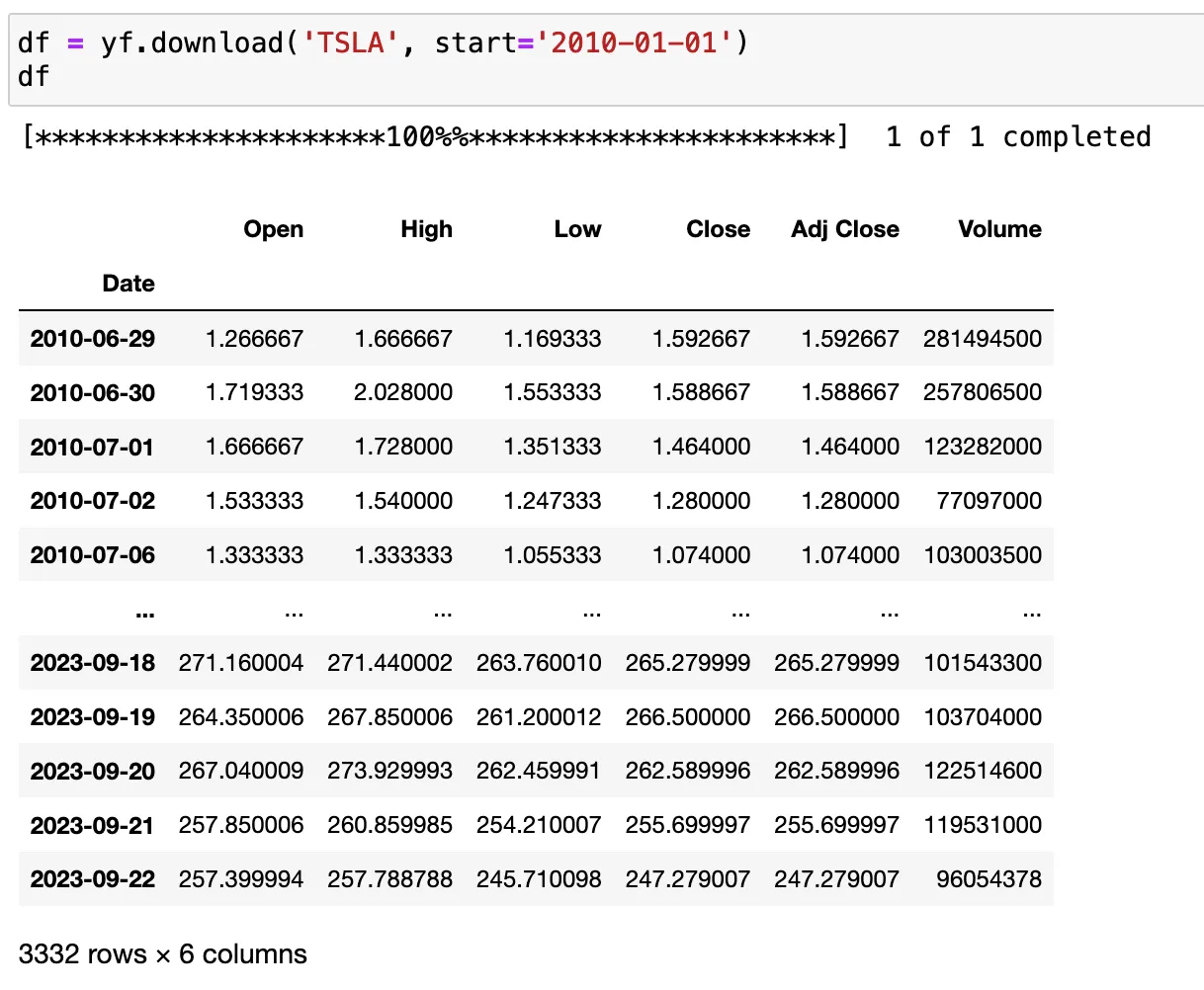The width and height of the screenshot is (1204, 990).
Task: Click the Open value 1.533333
Action: 255,501
